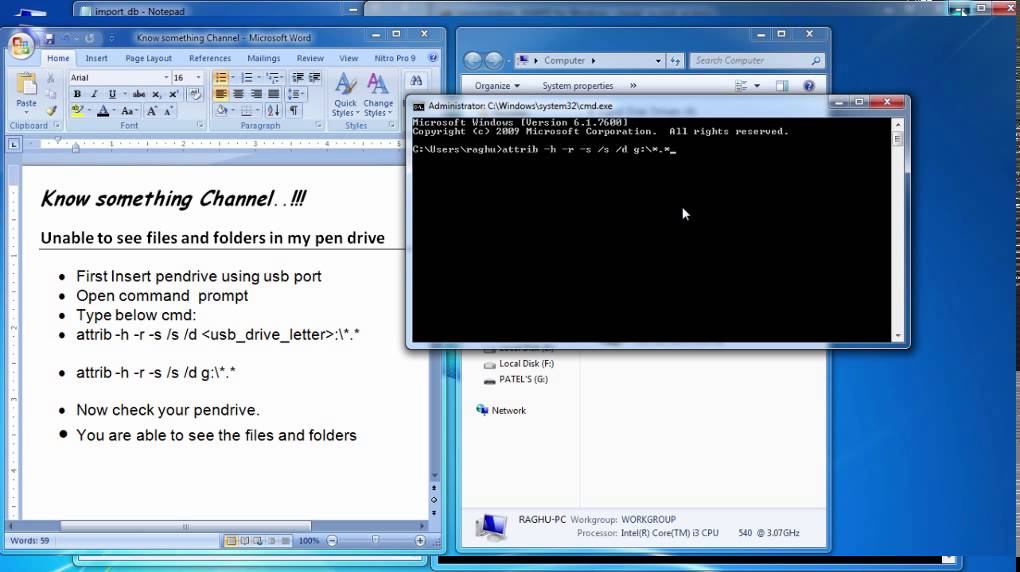This screenshot has height=572, width=1020.
Task: Switch to the View ribbon tab
Action: 348,58
